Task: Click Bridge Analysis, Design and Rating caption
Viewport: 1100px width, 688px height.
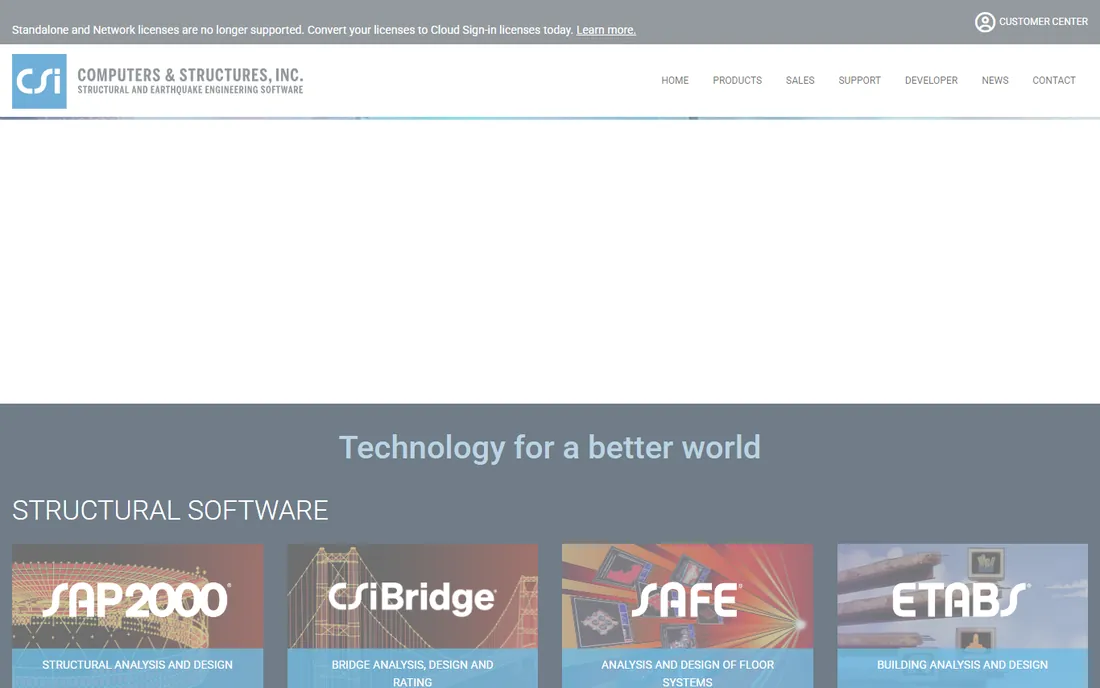Action: click(x=412, y=673)
